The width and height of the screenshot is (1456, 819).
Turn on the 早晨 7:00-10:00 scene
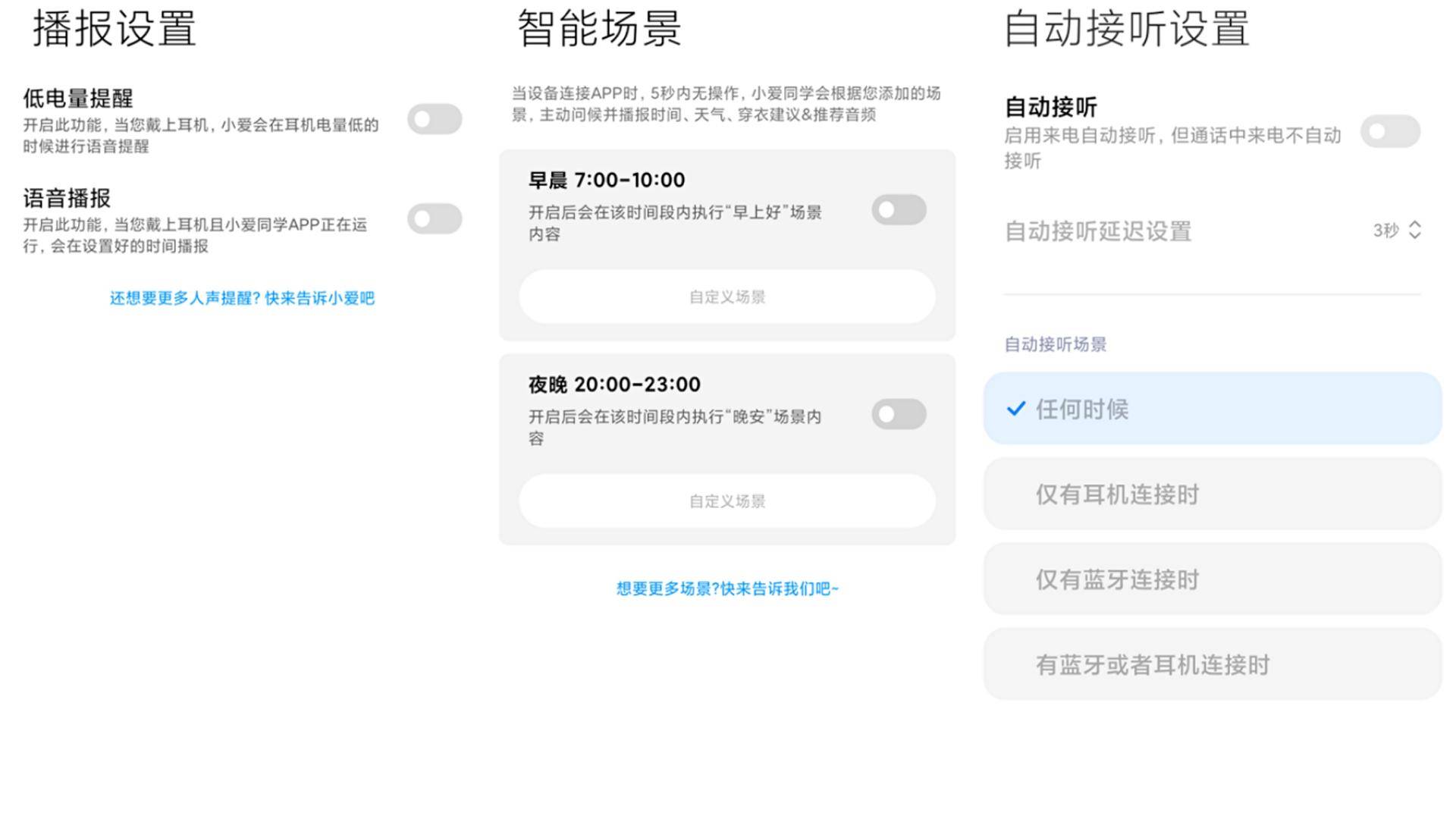tap(898, 209)
